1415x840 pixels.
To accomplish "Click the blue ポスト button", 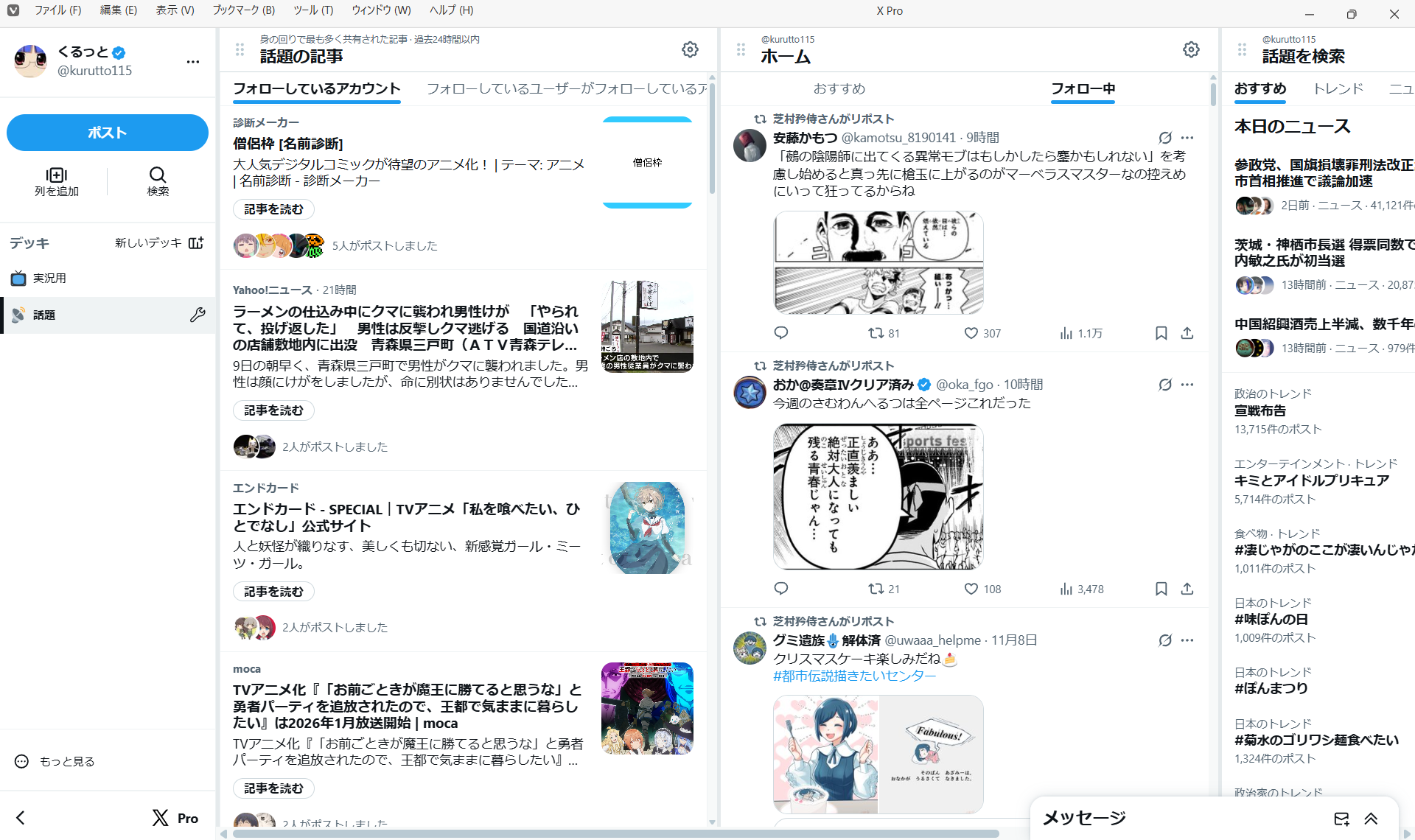I will (x=108, y=133).
